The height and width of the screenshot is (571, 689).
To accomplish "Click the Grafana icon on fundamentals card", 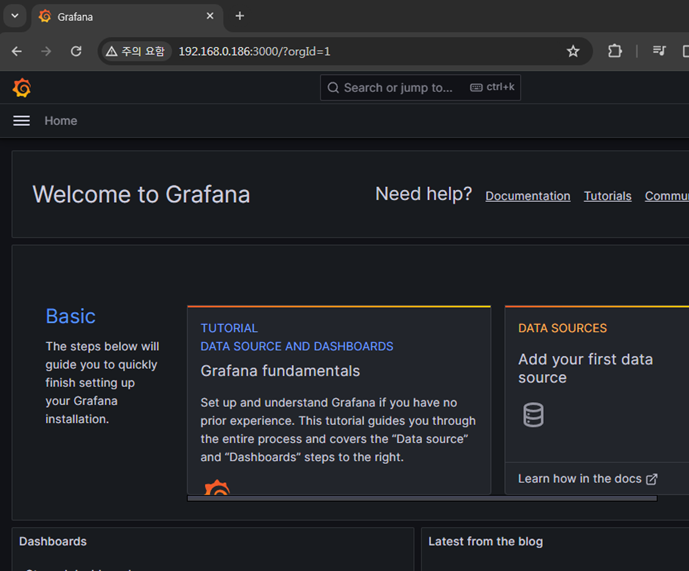I will coord(217,487).
